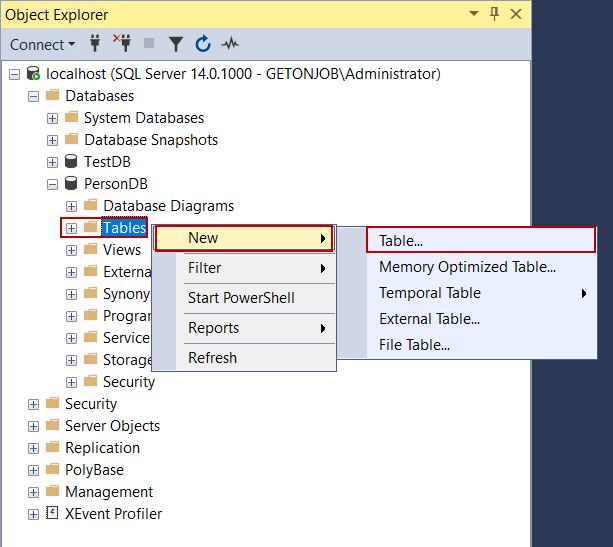This screenshot has height=547, width=613.
Task: Click the XEvent Profiler icon
Action: point(53,514)
